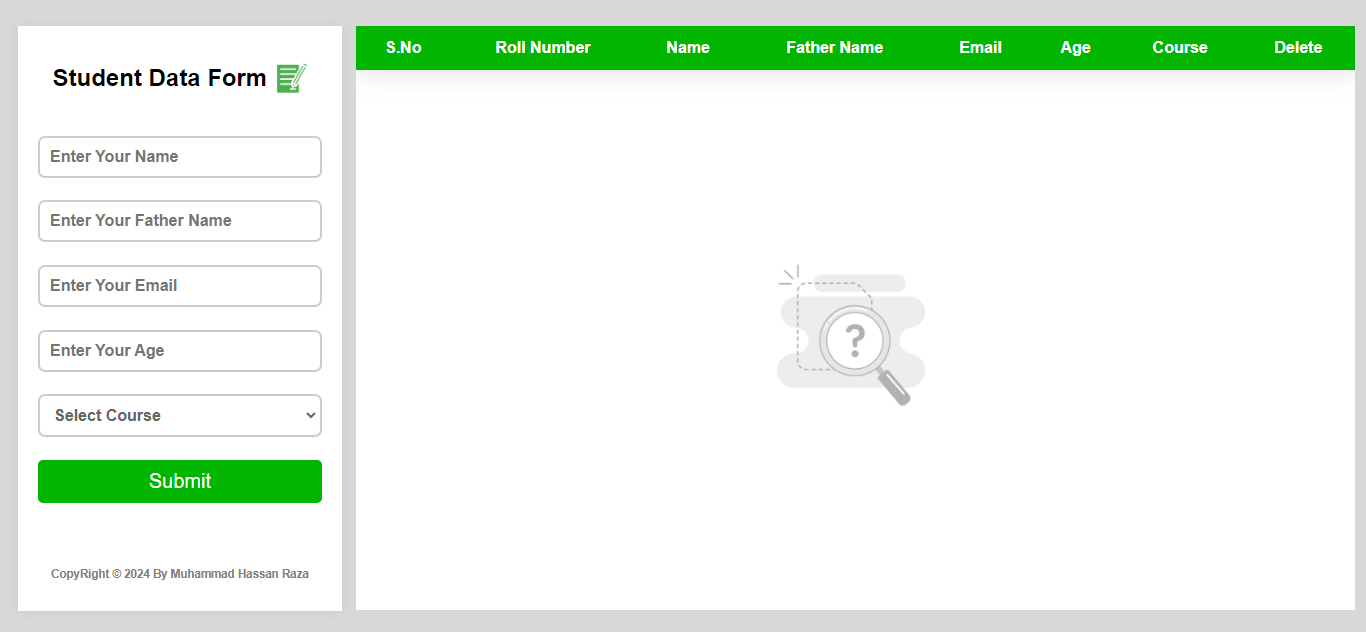Focus the Enter Your Name field
The image size is (1366, 632).
pyautogui.click(x=180, y=157)
